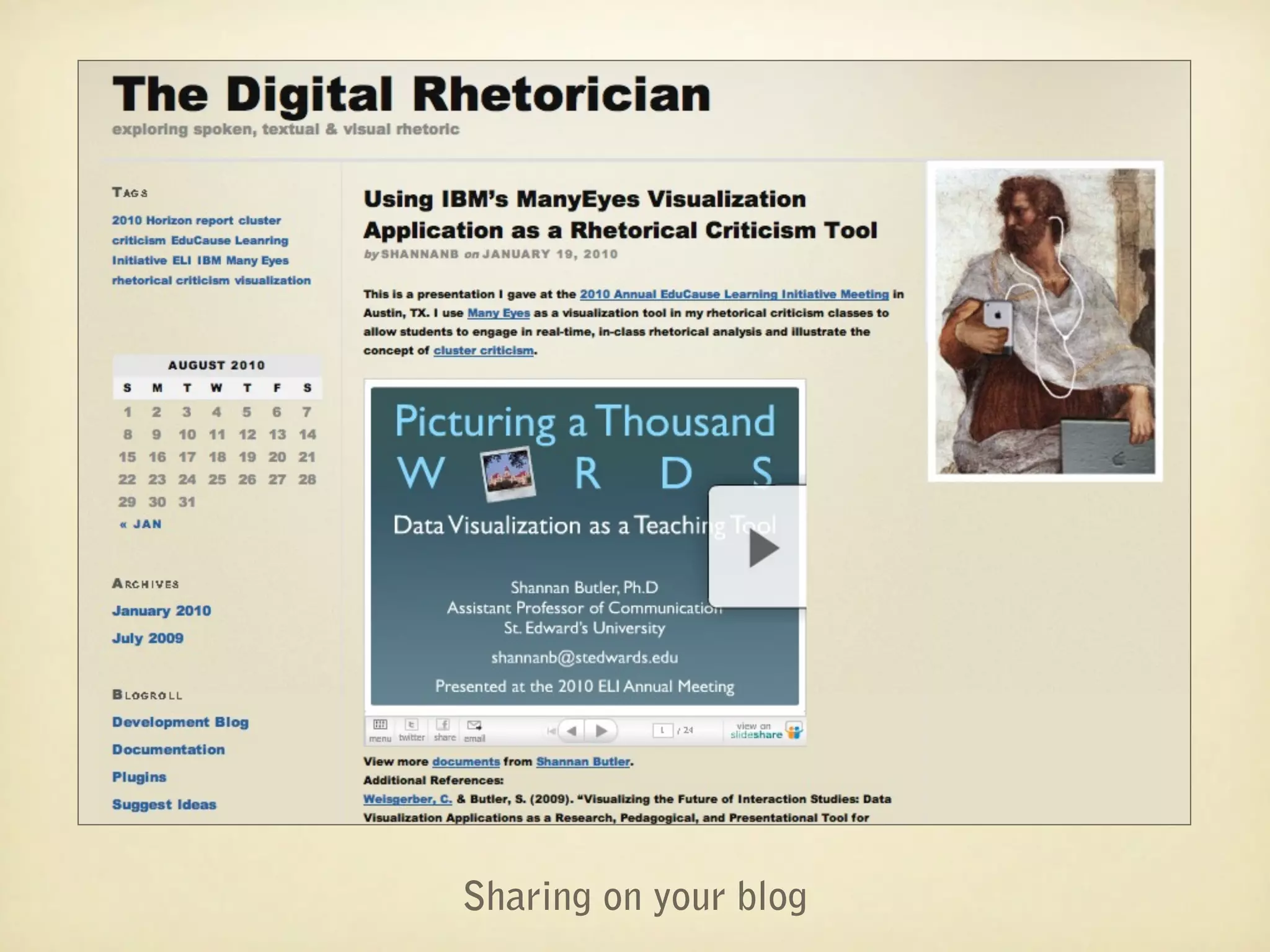Click the AUGUST 2010 calendar heading
The width and height of the screenshot is (1270, 952).
click(216, 366)
